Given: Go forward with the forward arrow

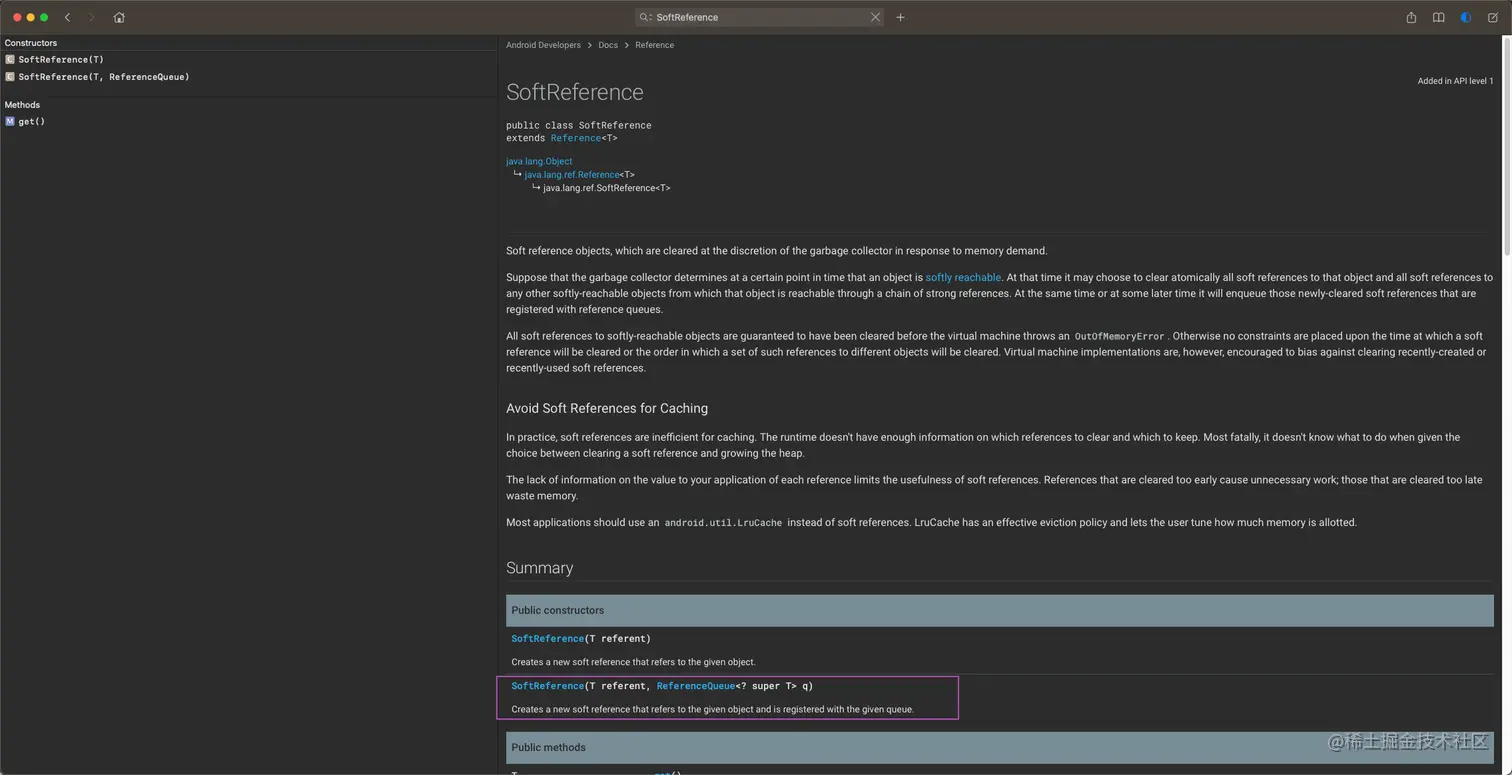Looking at the screenshot, I should 91,17.
